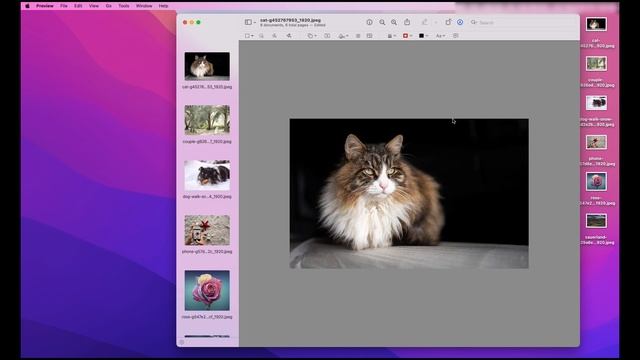Open the red Border Color picker

407,36
